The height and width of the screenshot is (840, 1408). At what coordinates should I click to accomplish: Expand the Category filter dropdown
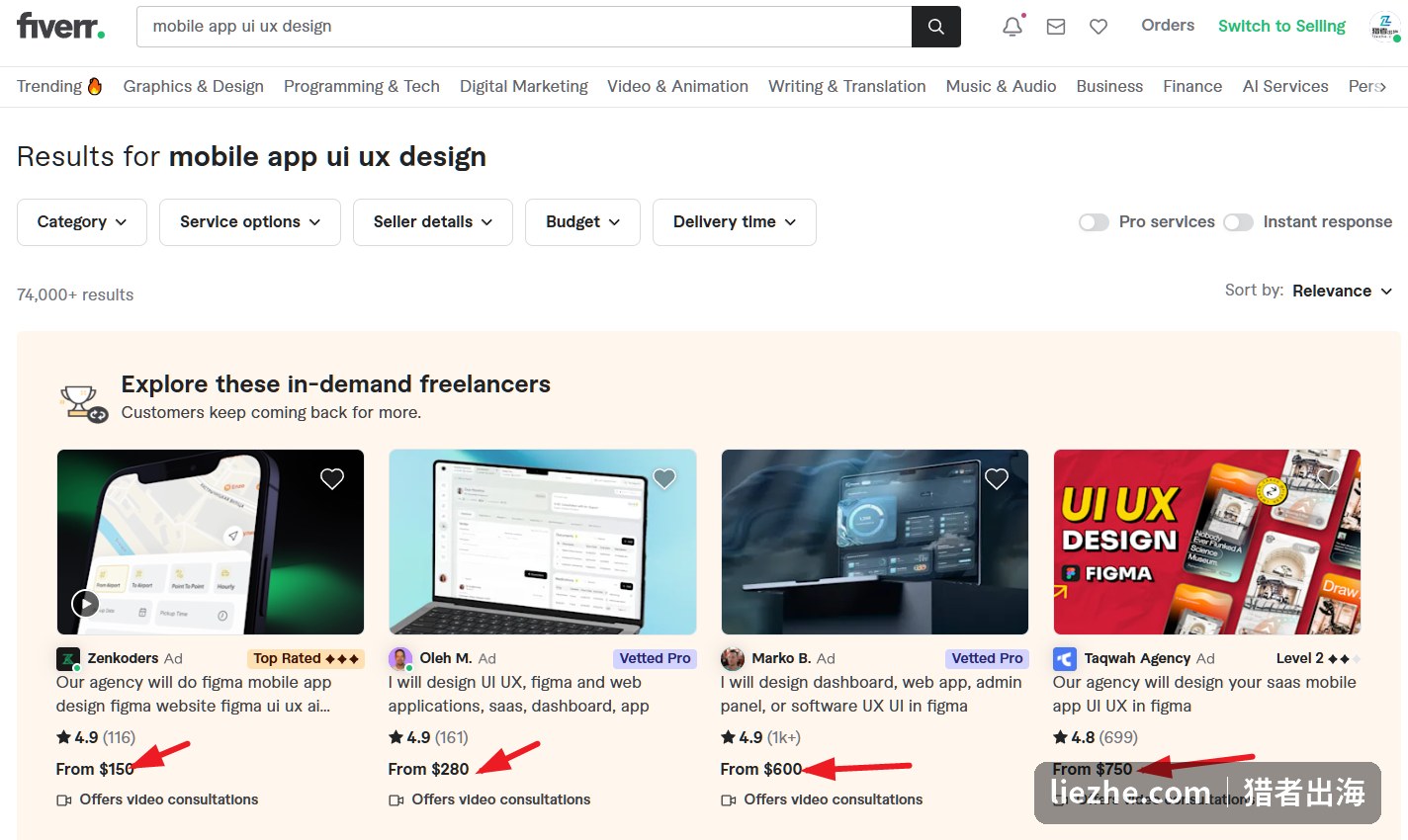coord(82,222)
